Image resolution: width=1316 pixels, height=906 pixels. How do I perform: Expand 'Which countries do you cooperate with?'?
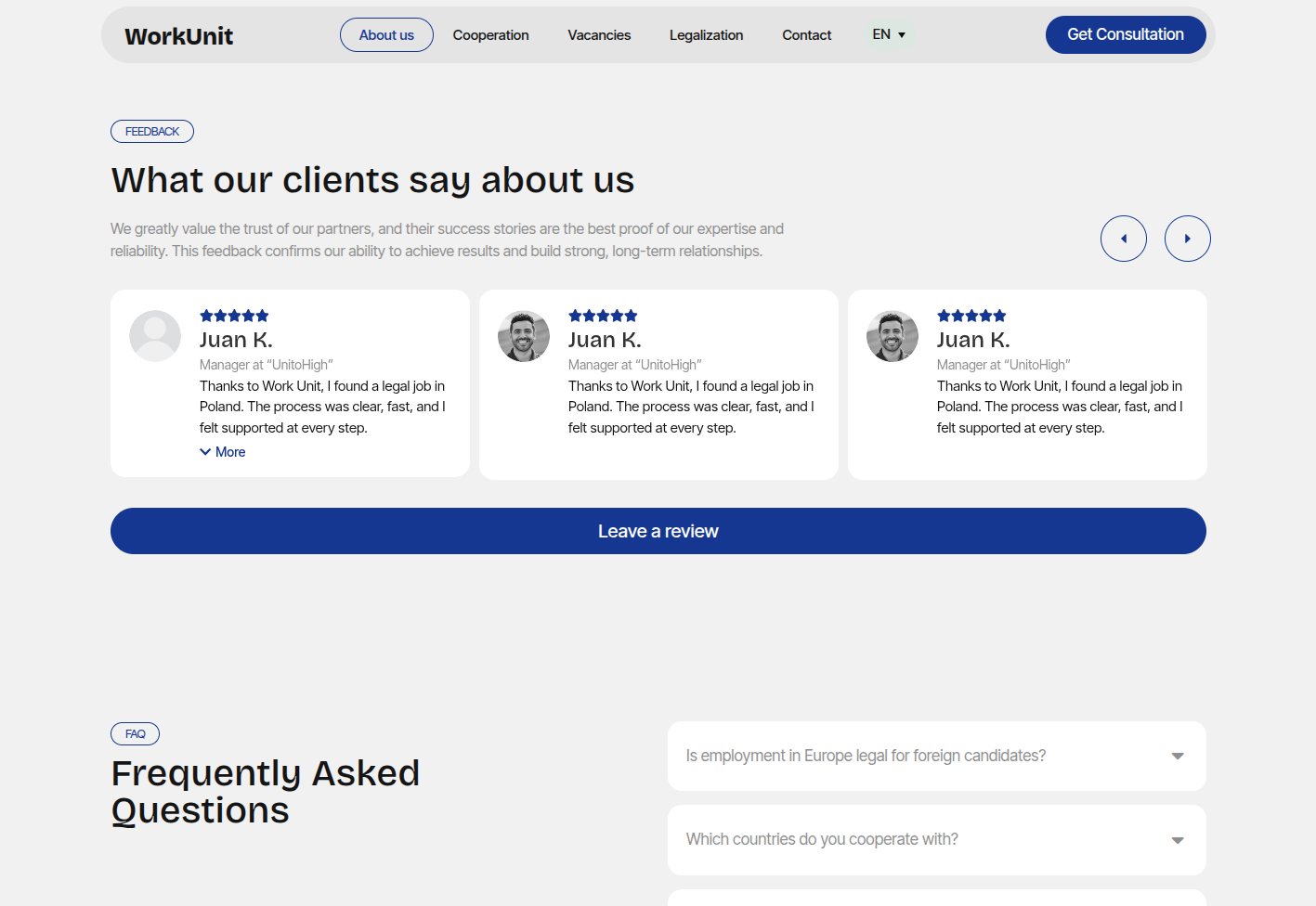pyautogui.click(x=936, y=839)
